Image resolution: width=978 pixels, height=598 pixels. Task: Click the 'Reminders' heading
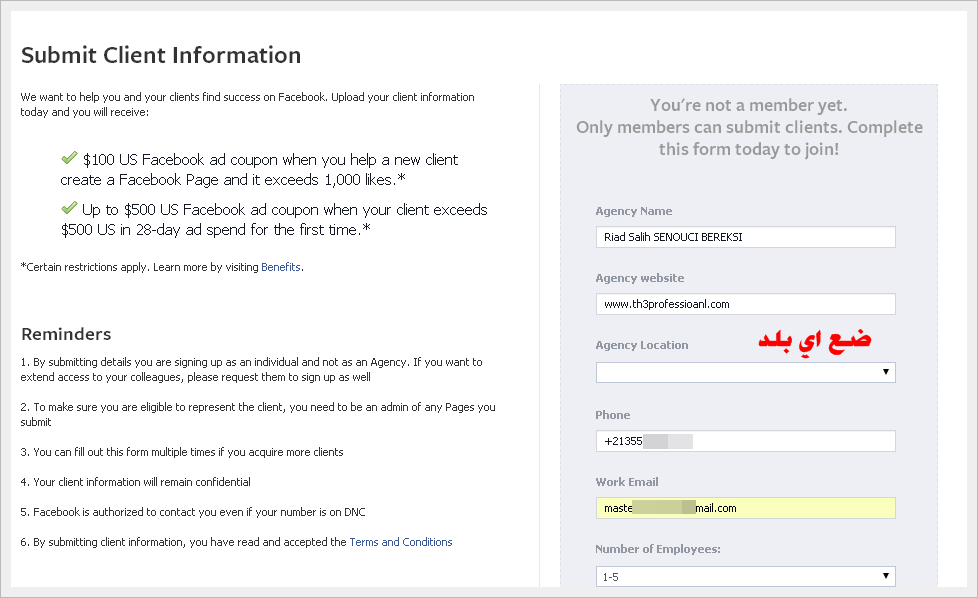66,334
